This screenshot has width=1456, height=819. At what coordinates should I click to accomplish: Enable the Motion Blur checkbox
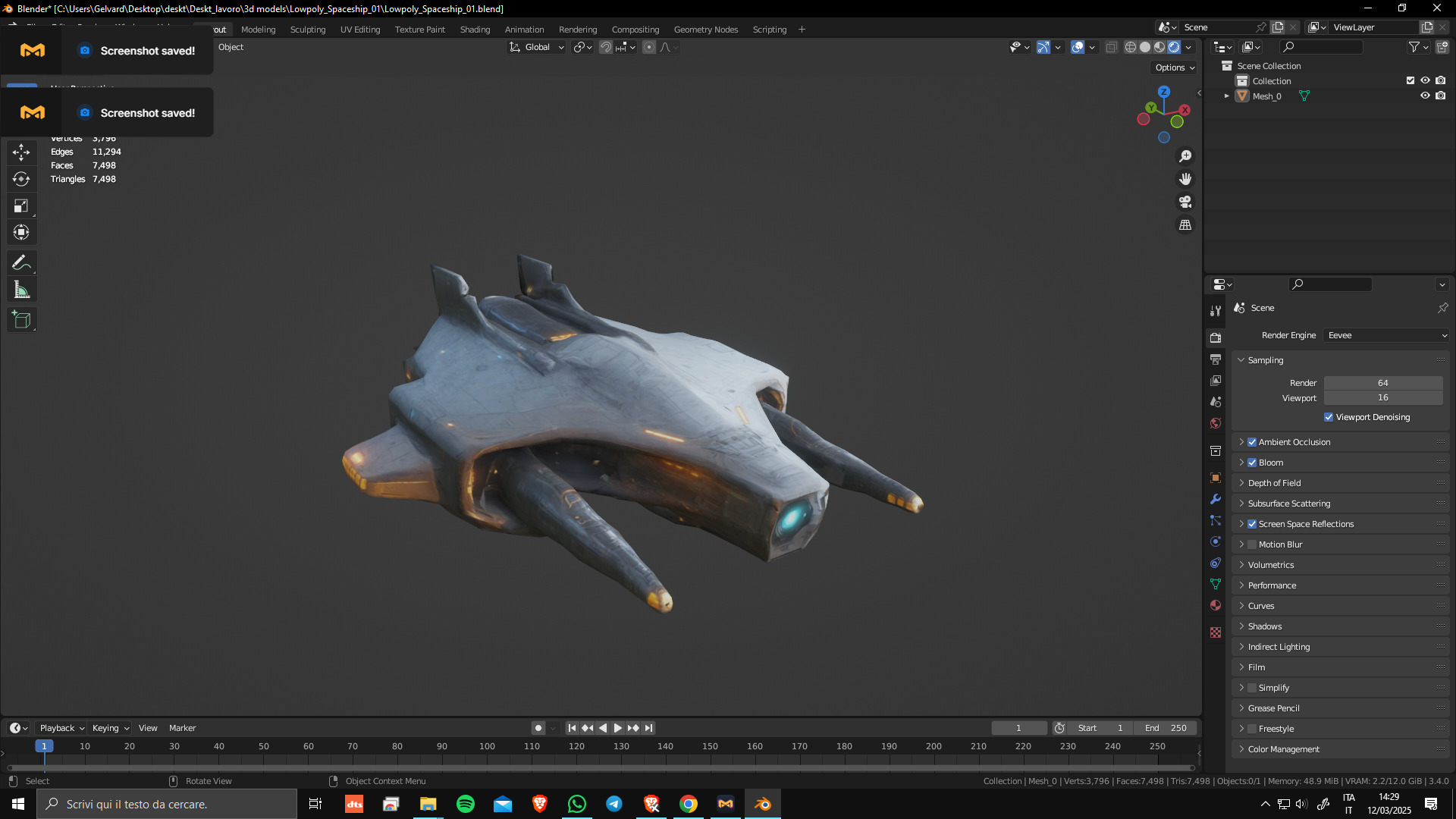[1252, 544]
